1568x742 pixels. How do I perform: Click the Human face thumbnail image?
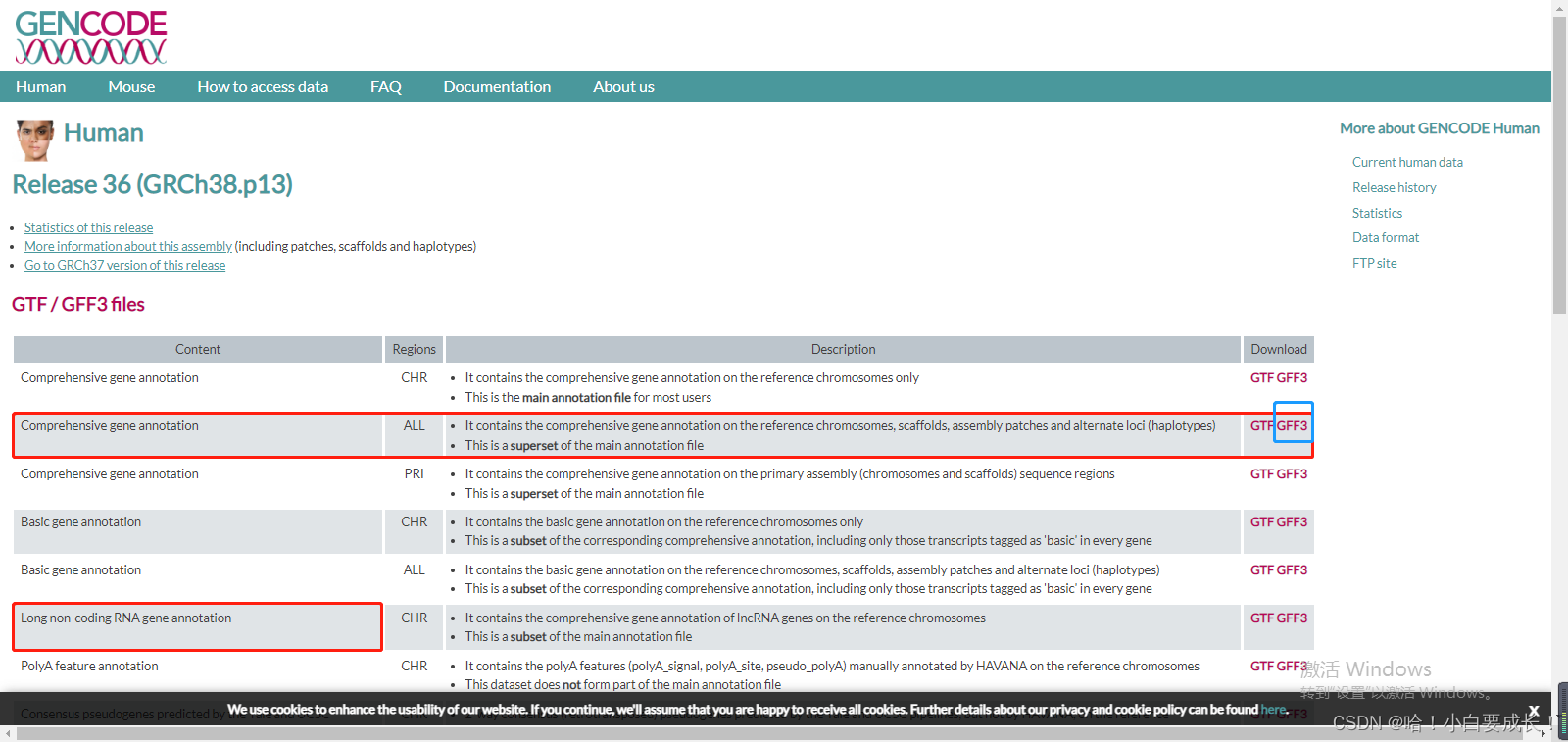[x=34, y=140]
